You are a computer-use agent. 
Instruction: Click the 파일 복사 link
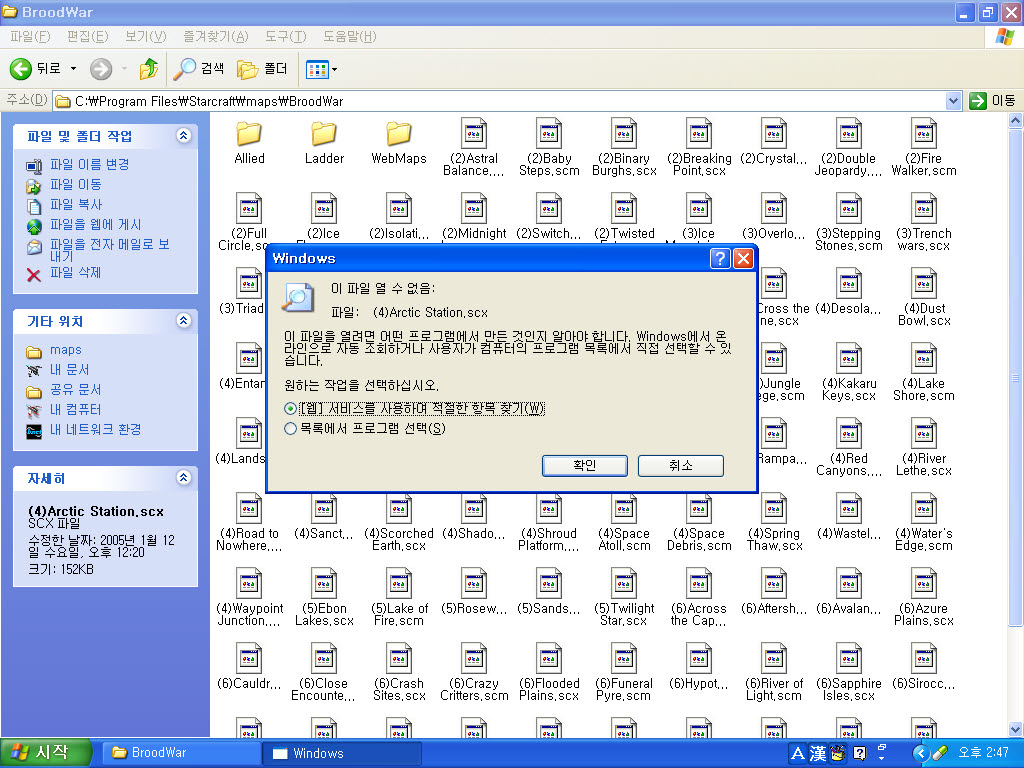tap(76, 205)
